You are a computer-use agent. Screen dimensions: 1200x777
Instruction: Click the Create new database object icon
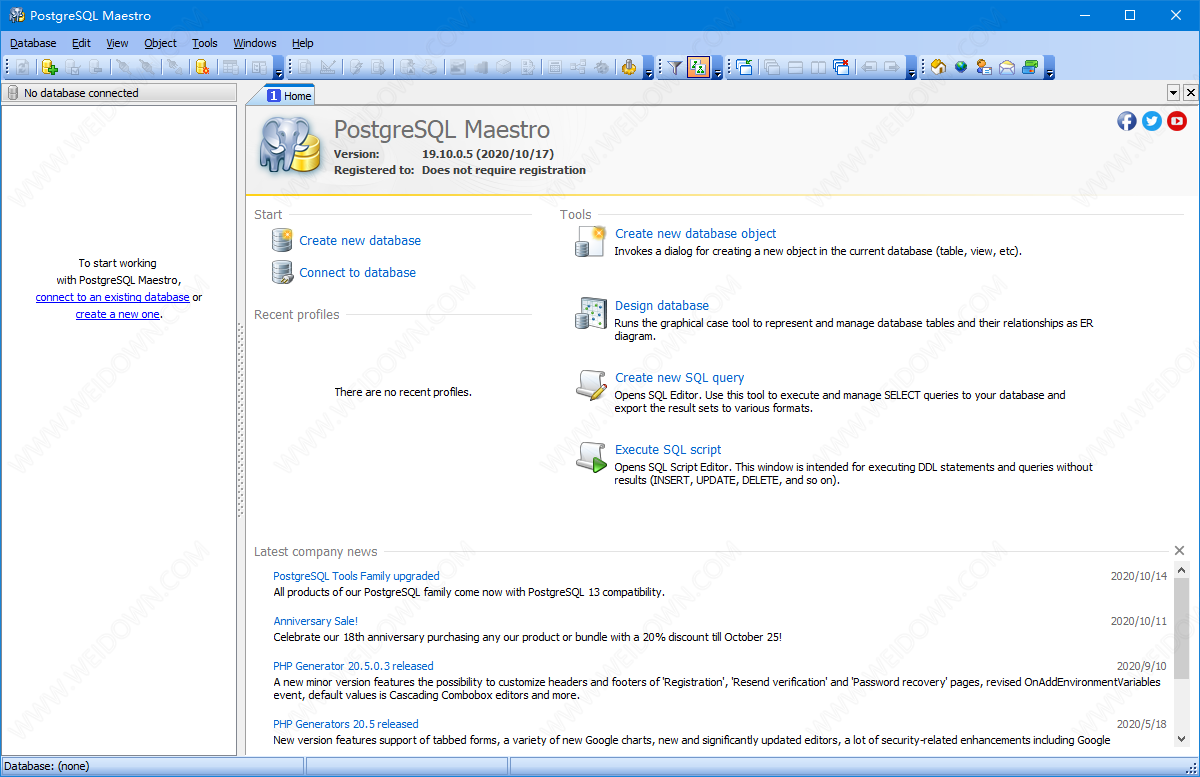tap(591, 241)
